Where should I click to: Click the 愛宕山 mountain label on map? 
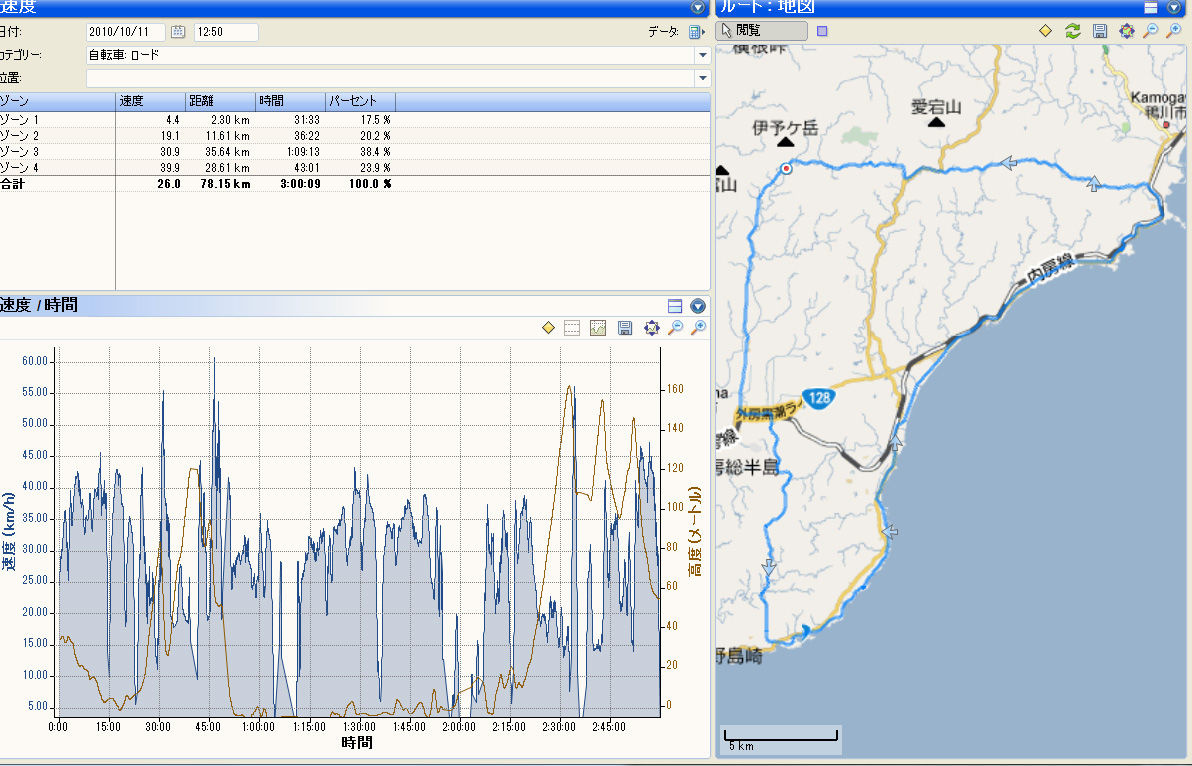[936, 106]
